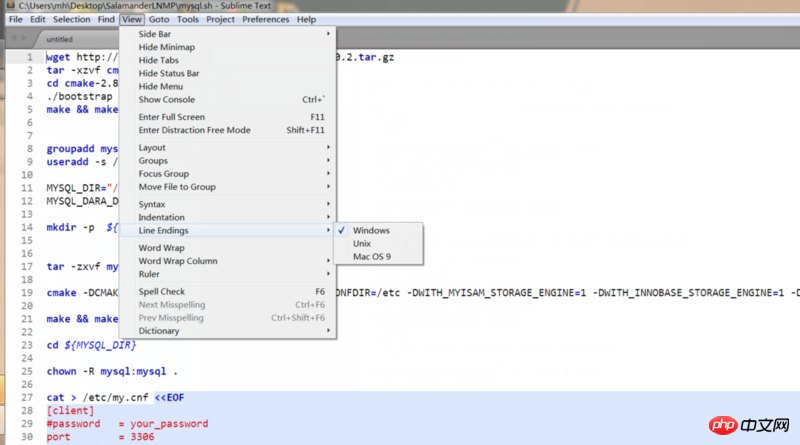Click line number 27 in gutter
Image resolution: width=800 pixels, height=445 pixels.
(x=27, y=398)
